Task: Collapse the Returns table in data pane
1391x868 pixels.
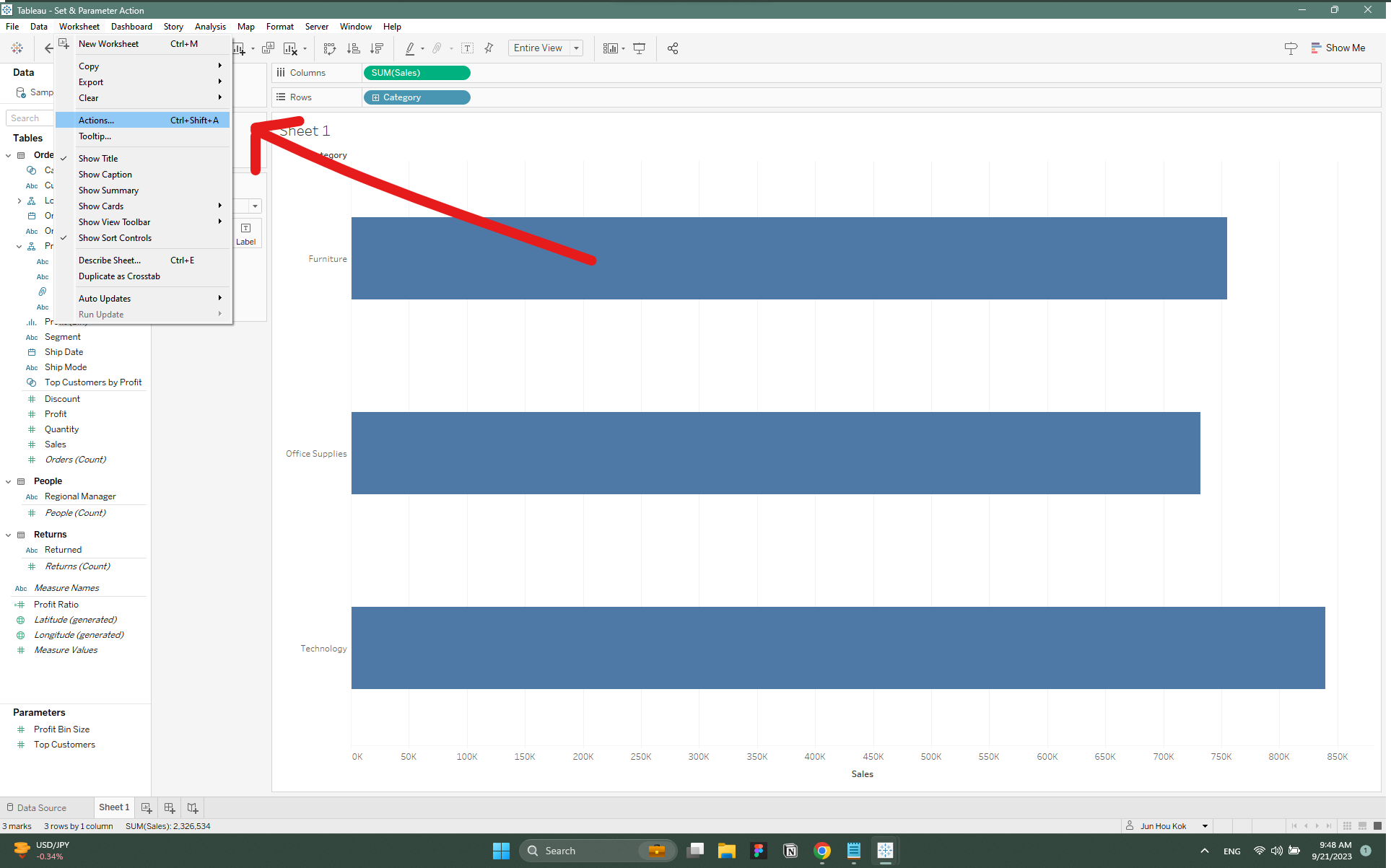Action: pyautogui.click(x=9, y=535)
